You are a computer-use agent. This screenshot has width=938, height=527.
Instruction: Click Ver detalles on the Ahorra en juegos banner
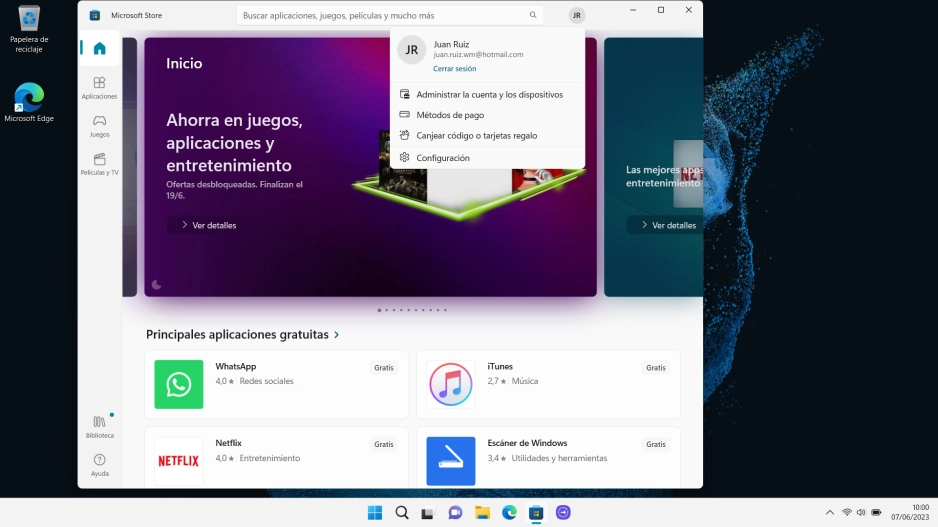point(209,226)
